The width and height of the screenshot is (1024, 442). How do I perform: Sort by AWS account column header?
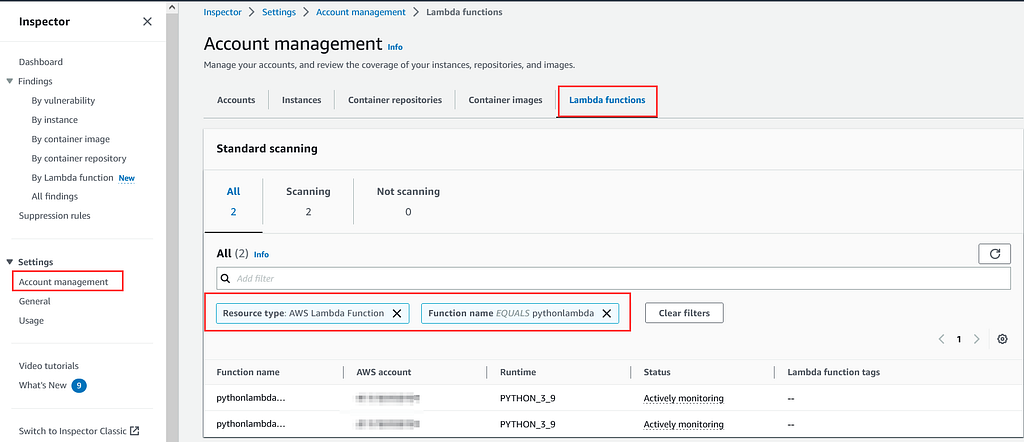tap(384, 372)
